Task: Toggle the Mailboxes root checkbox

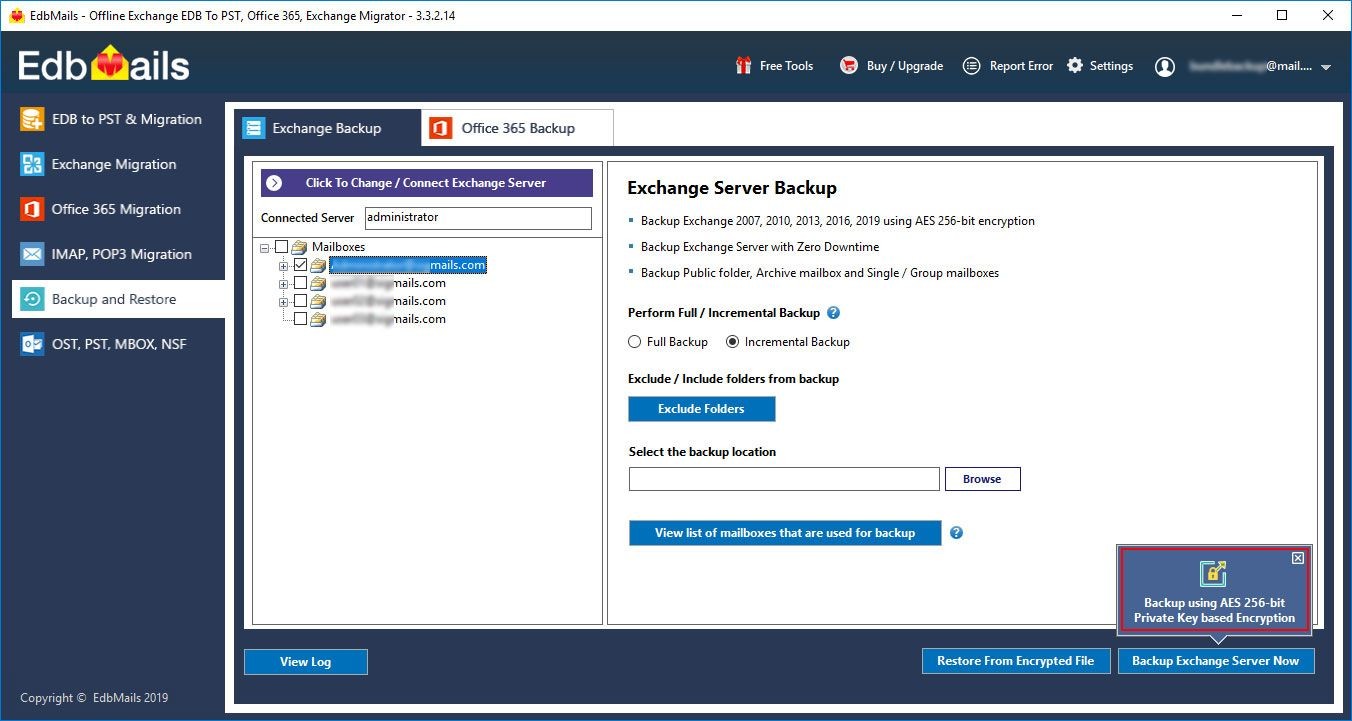Action: [x=281, y=247]
